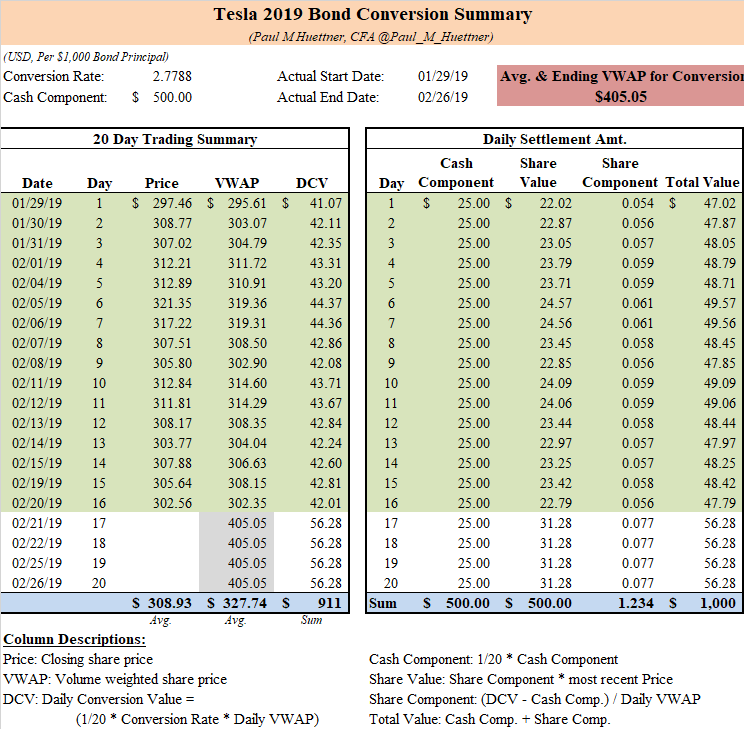Select share value cell 24.56
744x729 pixels.
pyautogui.click(x=556, y=323)
